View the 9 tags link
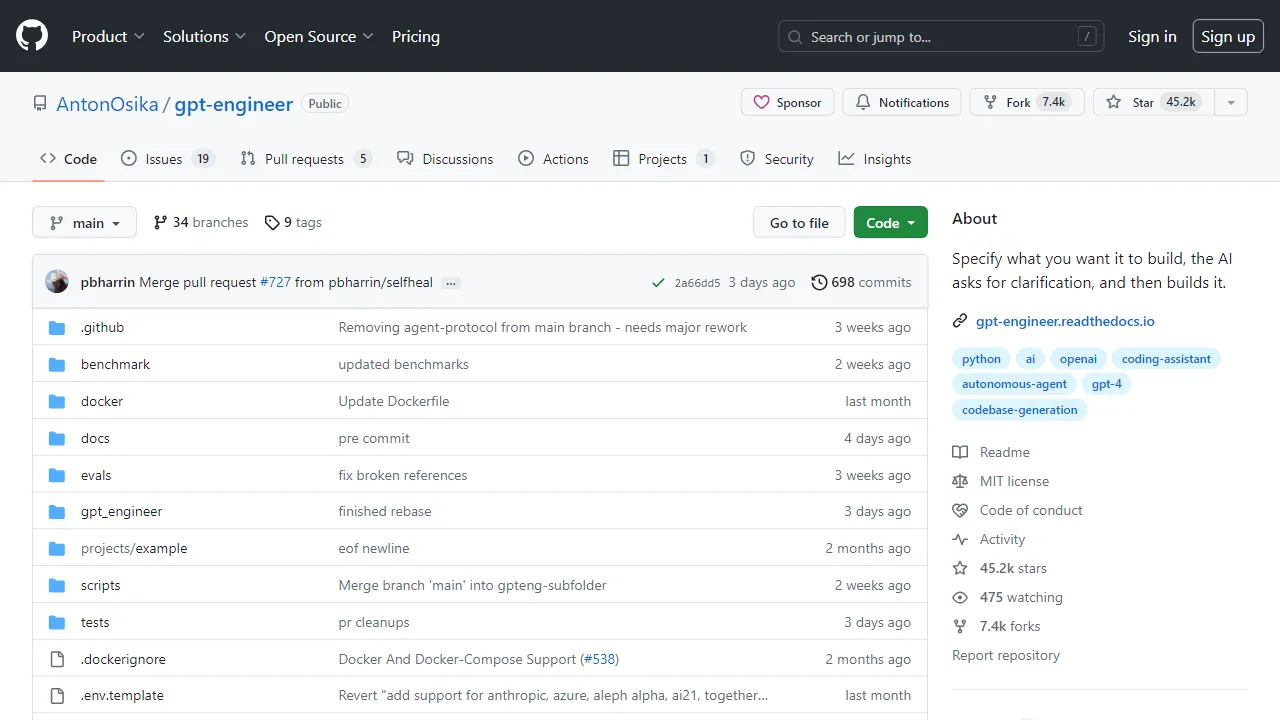Screen dimensions: 1280x720 (x=293, y=222)
